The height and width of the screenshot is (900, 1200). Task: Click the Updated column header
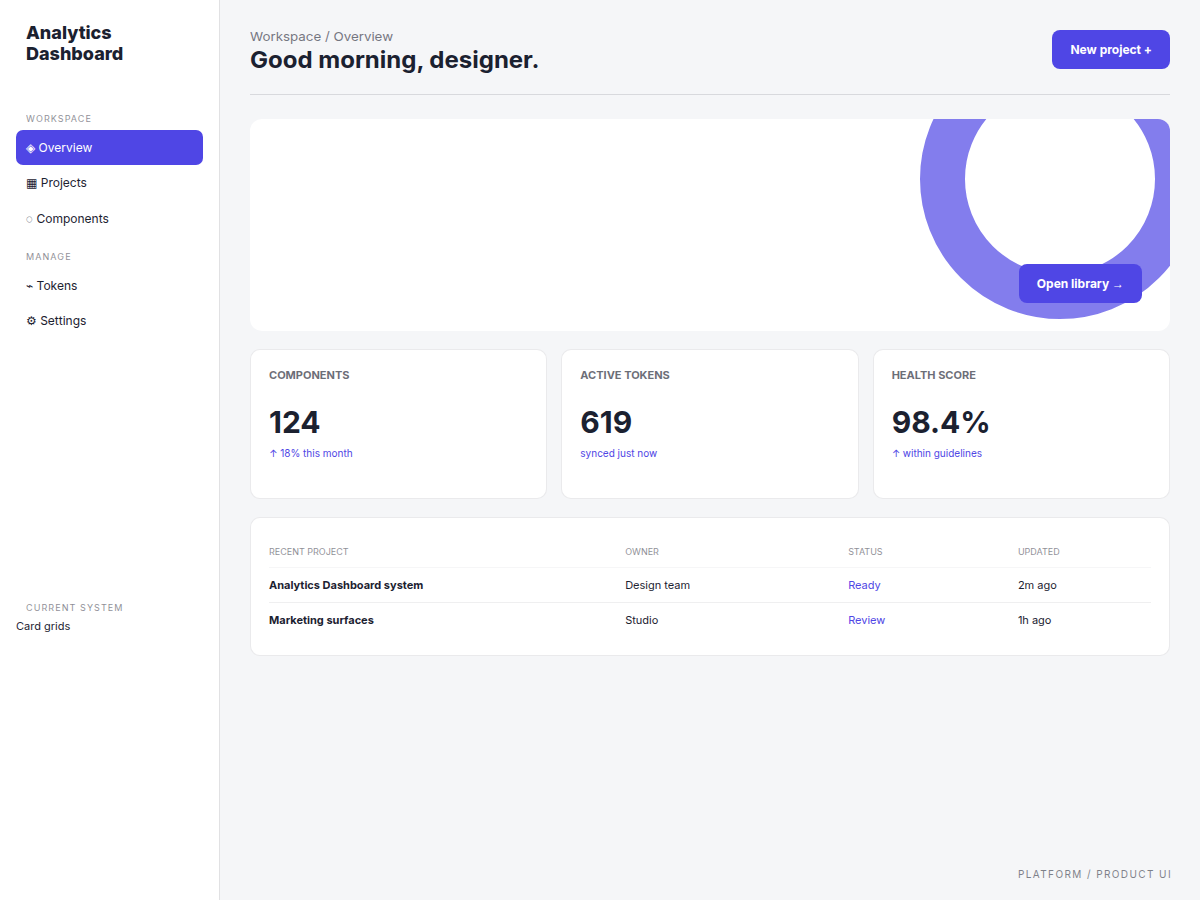pyautogui.click(x=1039, y=552)
